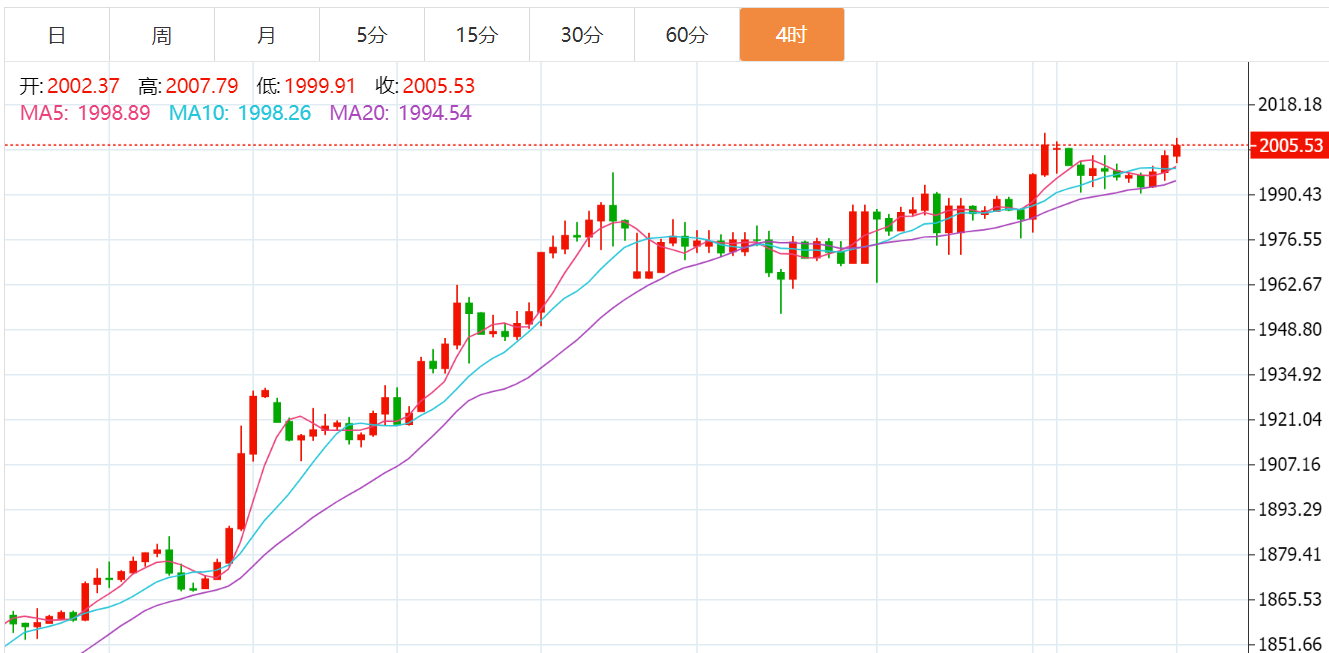The height and width of the screenshot is (653, 1329).
Task: Click the MA5: 1998.89 indicator label
Action: [85, 113]
